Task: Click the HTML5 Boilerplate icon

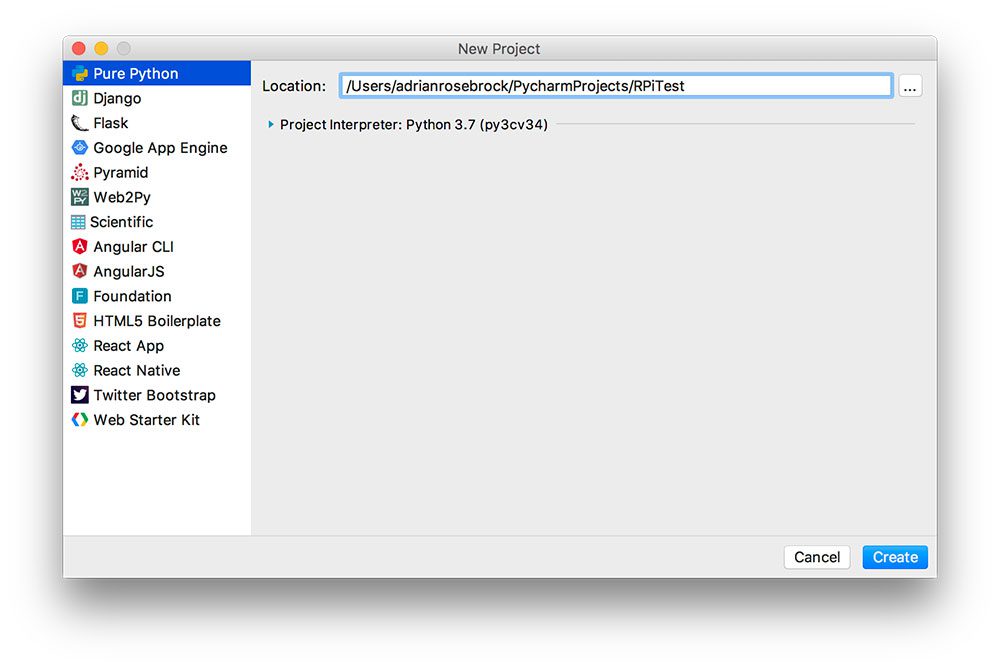Action: (x=80, y=321)
